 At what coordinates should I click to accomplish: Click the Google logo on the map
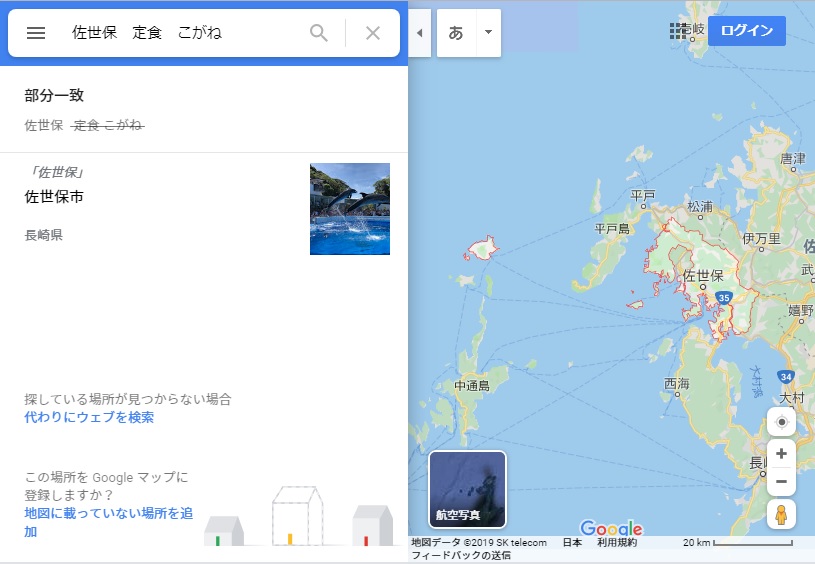tap(611, 529)
